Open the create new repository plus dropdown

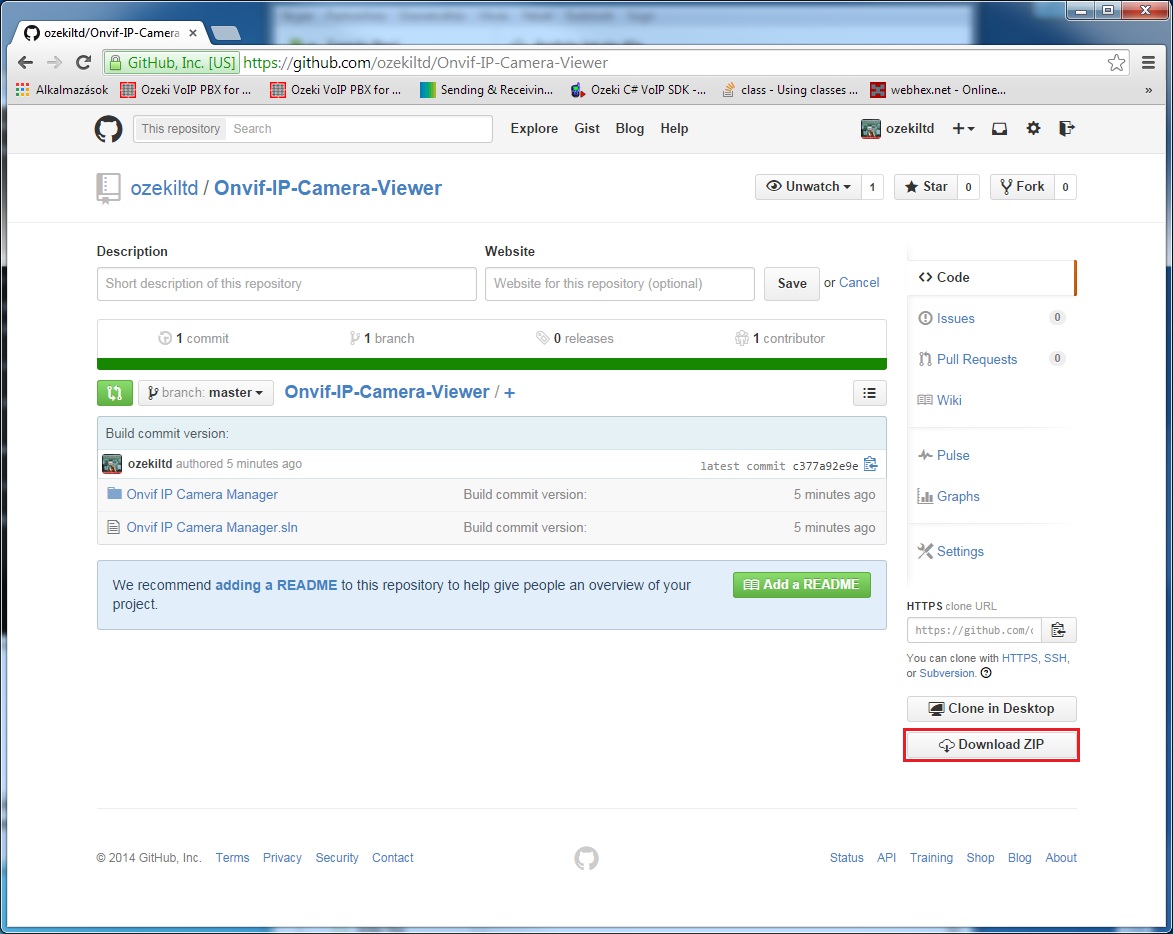pos(962,128)
